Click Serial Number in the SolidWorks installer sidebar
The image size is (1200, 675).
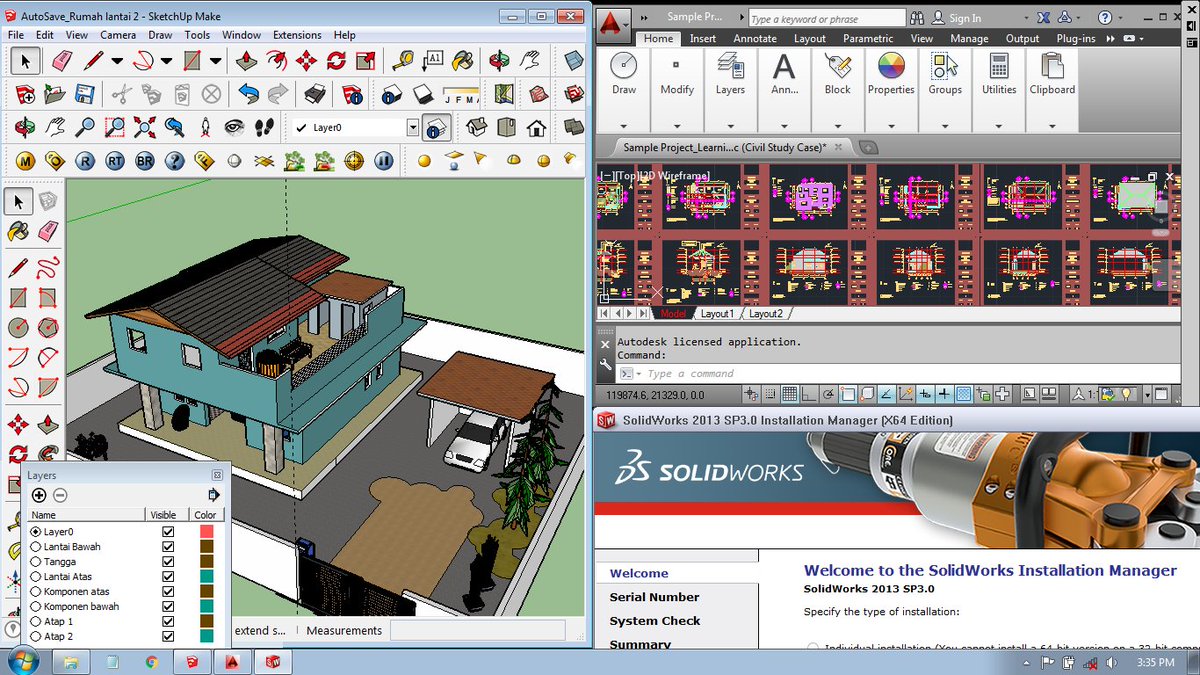(x=654, y=597)
